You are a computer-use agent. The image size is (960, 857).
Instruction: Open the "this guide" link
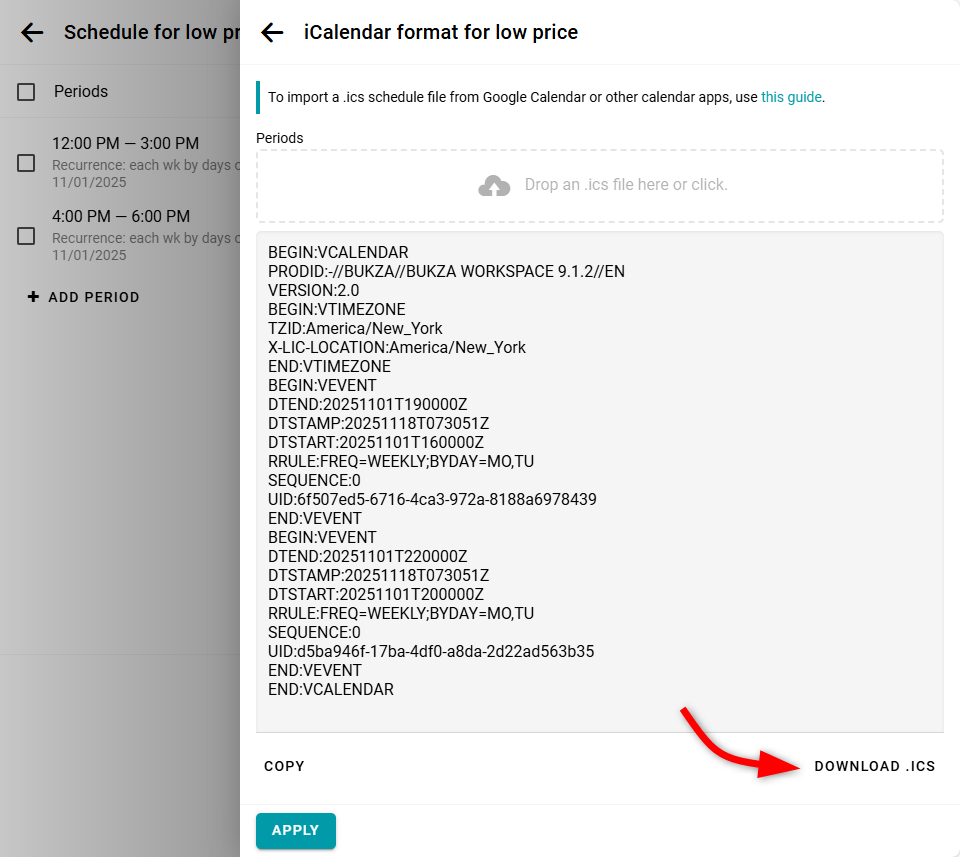point(791,97)
